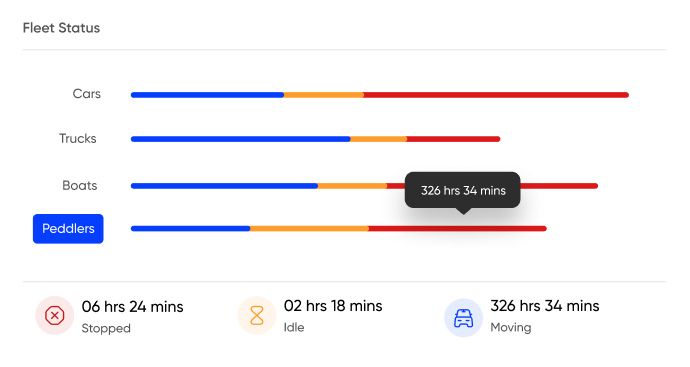Click the blue segment of Boats bar

224,186
